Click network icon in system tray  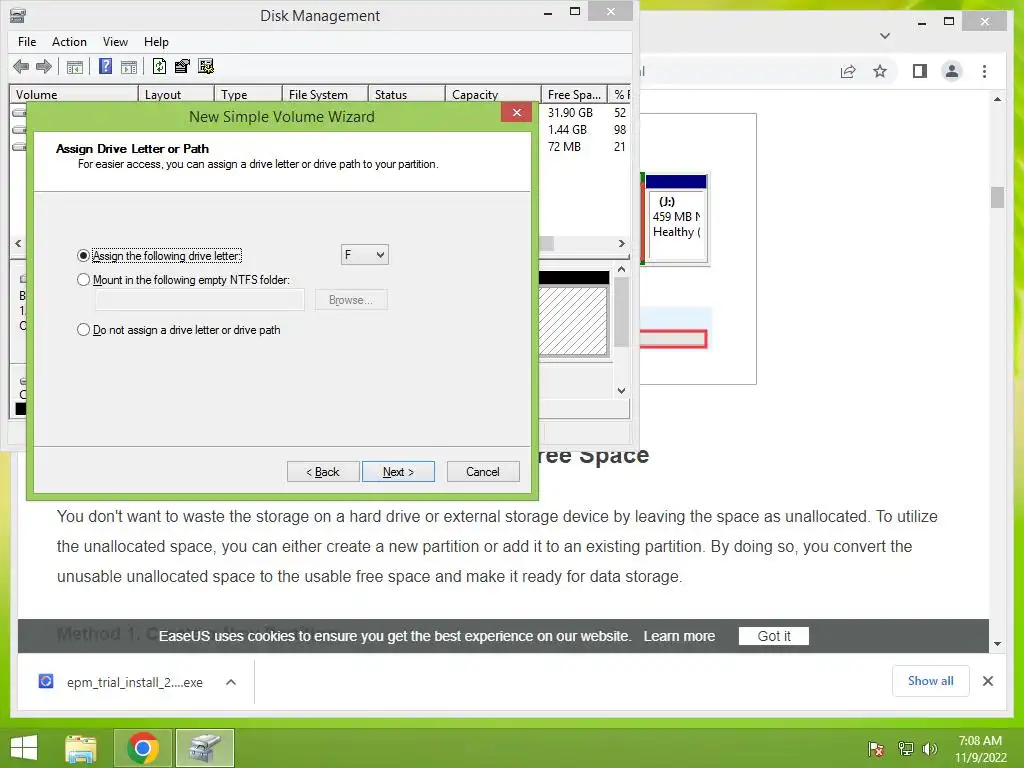click(x=906, y=748)
